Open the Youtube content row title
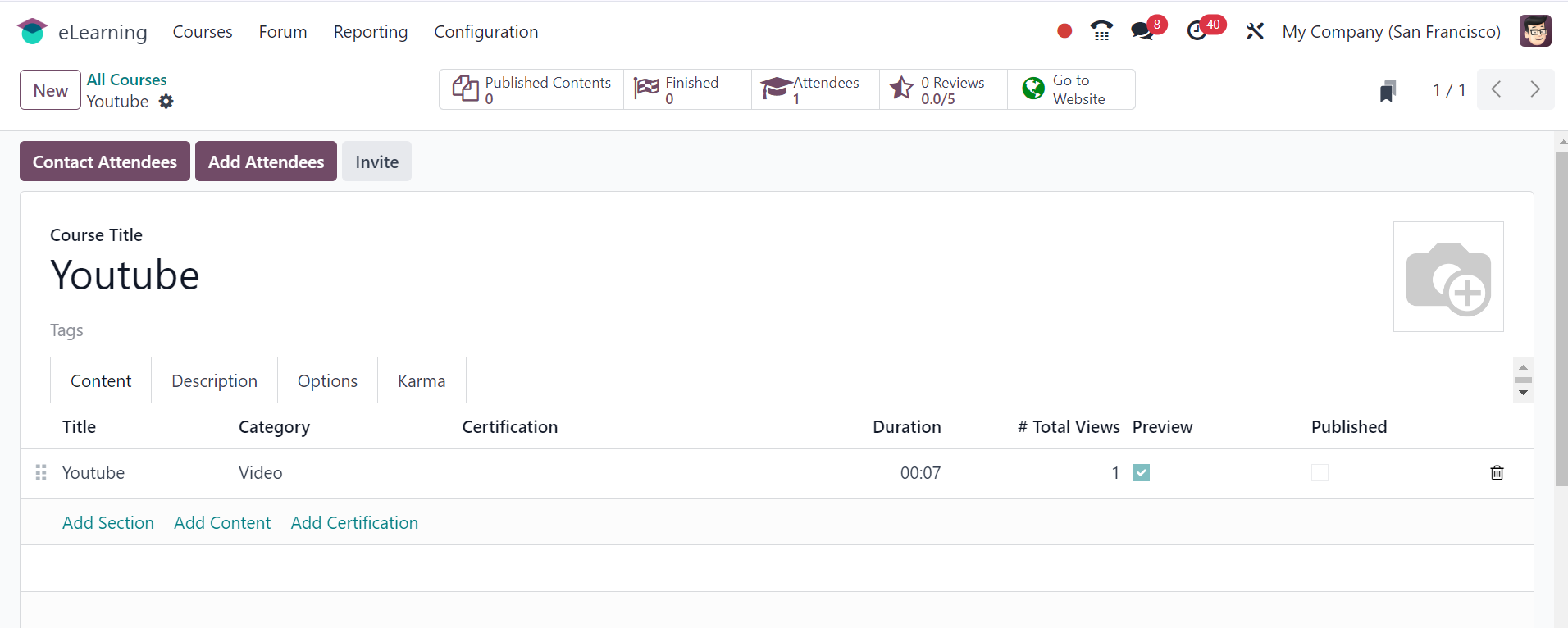Screen dimensions: 1568x628 click(x=93, y=473)
